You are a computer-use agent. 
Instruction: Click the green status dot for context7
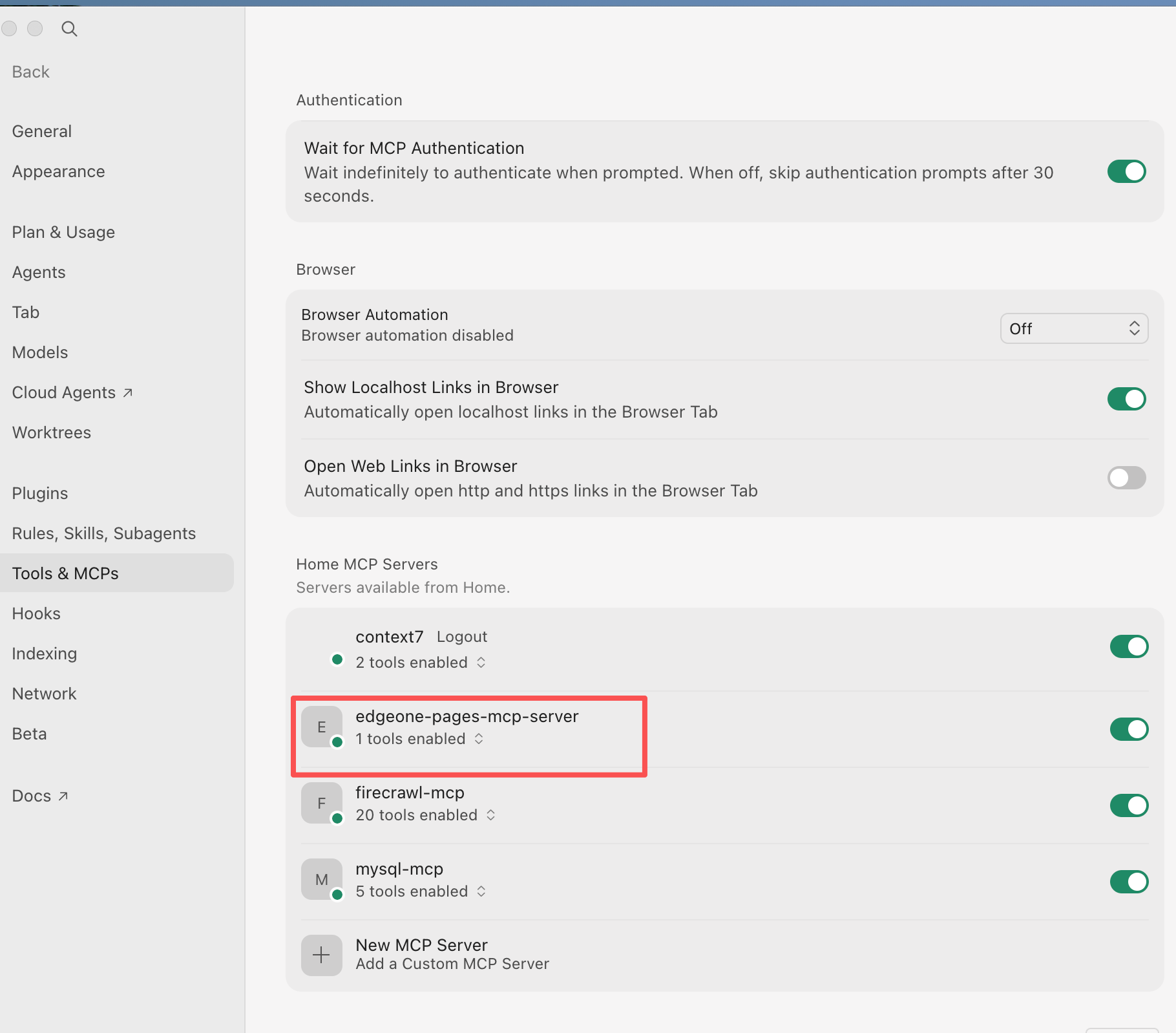(337, 659)
